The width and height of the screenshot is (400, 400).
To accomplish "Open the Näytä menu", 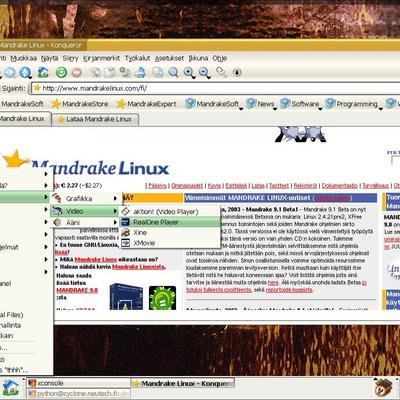I will (50, 58).
